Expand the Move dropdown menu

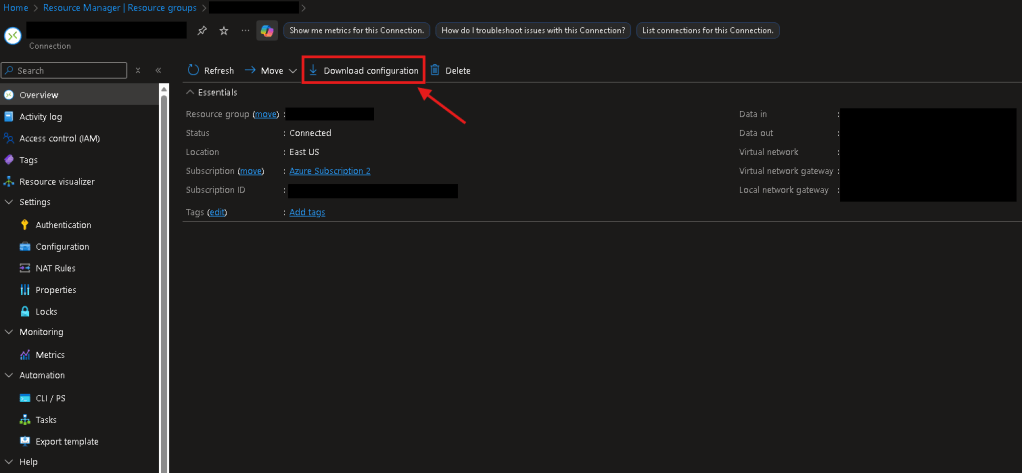pos(292,71)
